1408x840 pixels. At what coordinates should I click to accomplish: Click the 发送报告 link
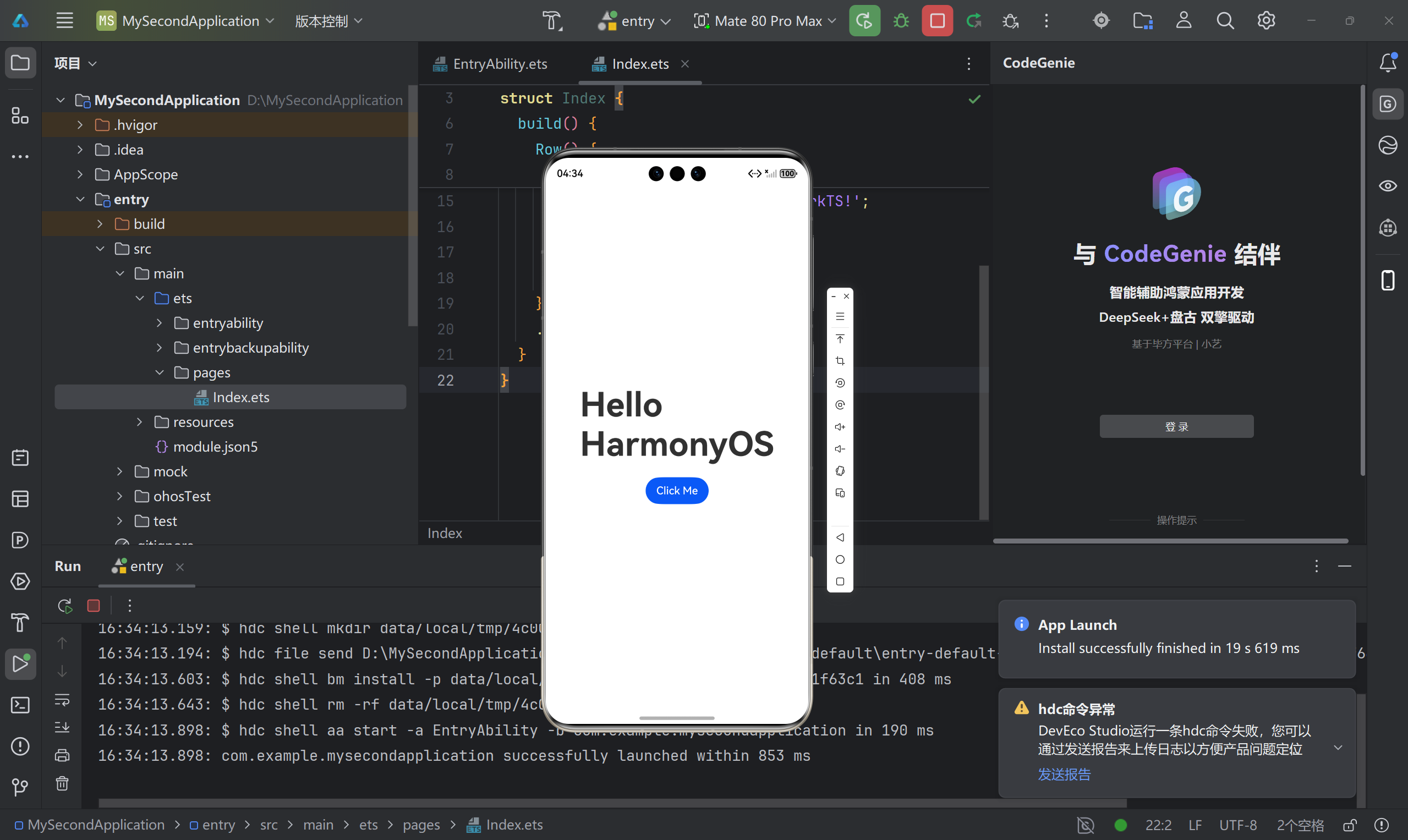coord(1064,775)
